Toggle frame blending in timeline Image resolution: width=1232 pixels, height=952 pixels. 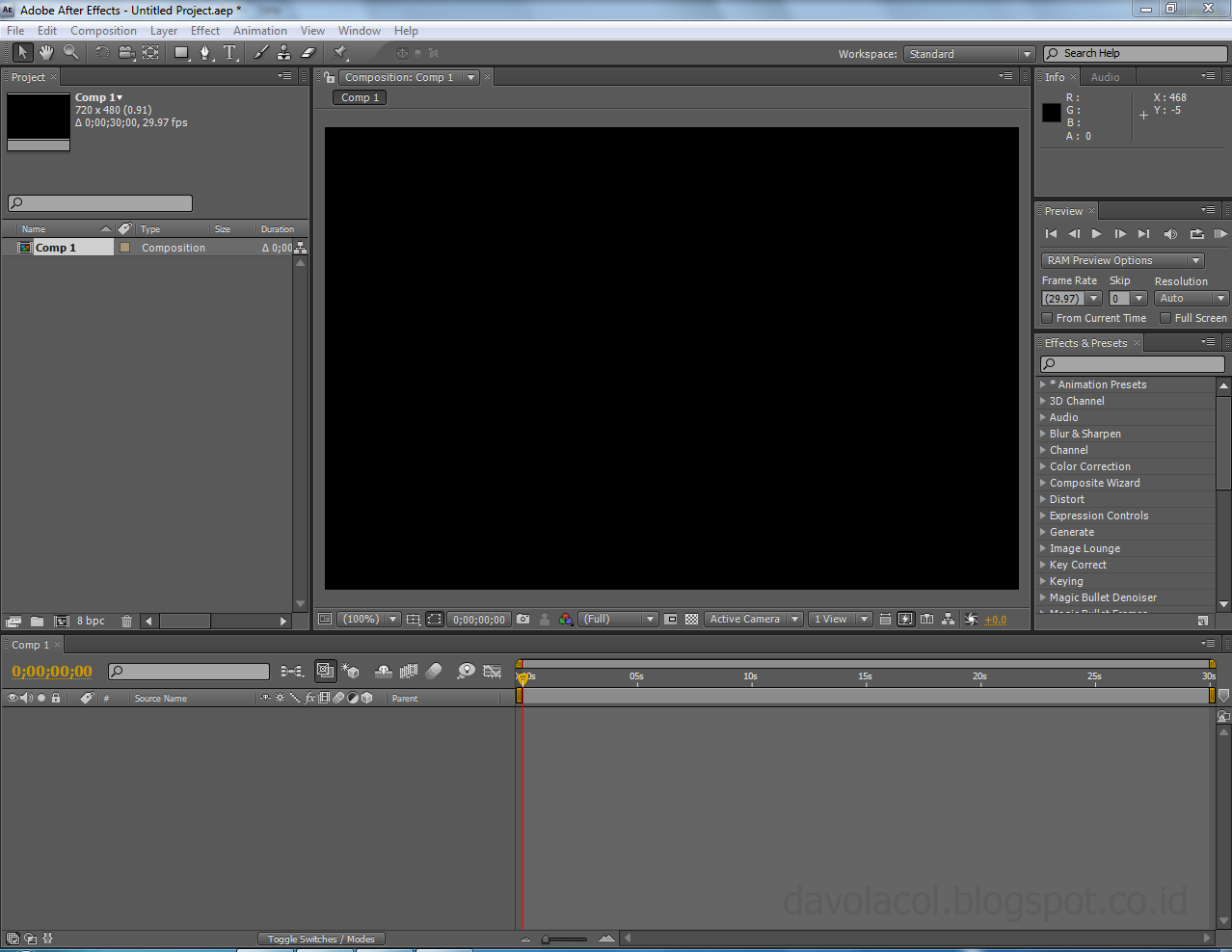tap(409, 671)
